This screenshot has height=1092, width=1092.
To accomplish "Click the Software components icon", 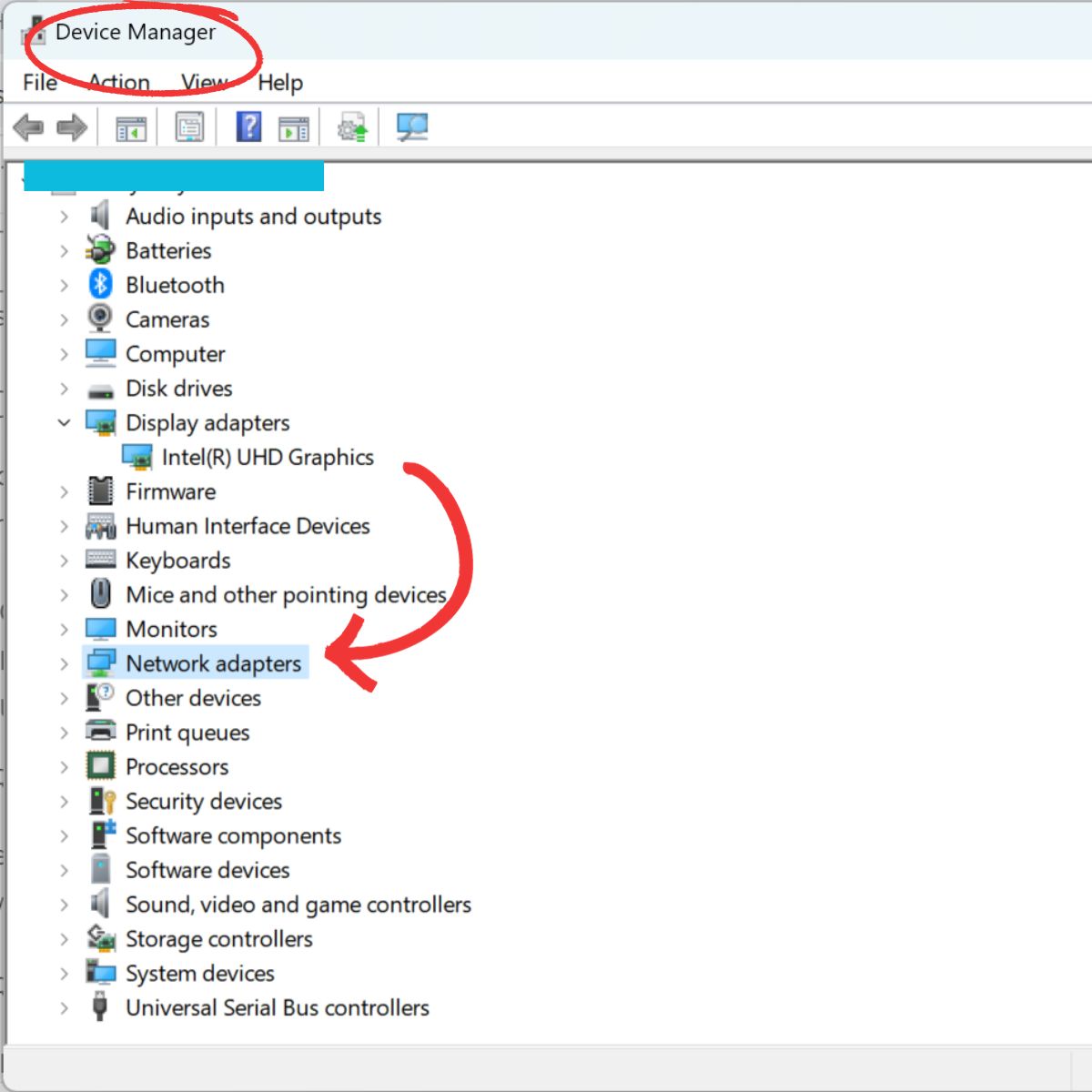I will pos(103,834).
